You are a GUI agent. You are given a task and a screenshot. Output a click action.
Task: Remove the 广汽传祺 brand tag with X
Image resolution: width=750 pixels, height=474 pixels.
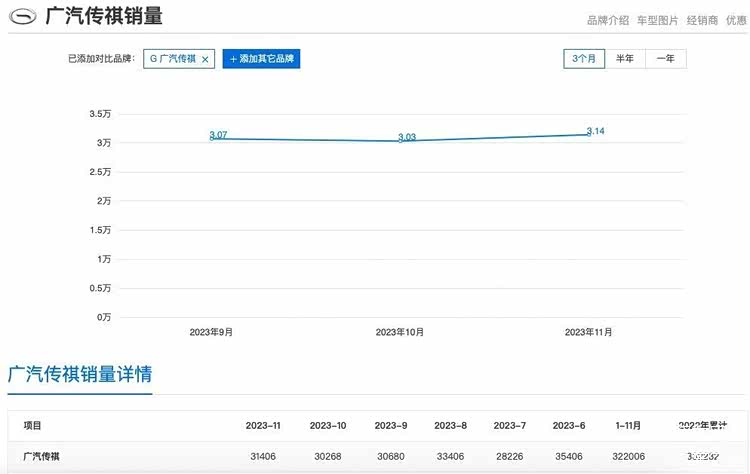205,59
